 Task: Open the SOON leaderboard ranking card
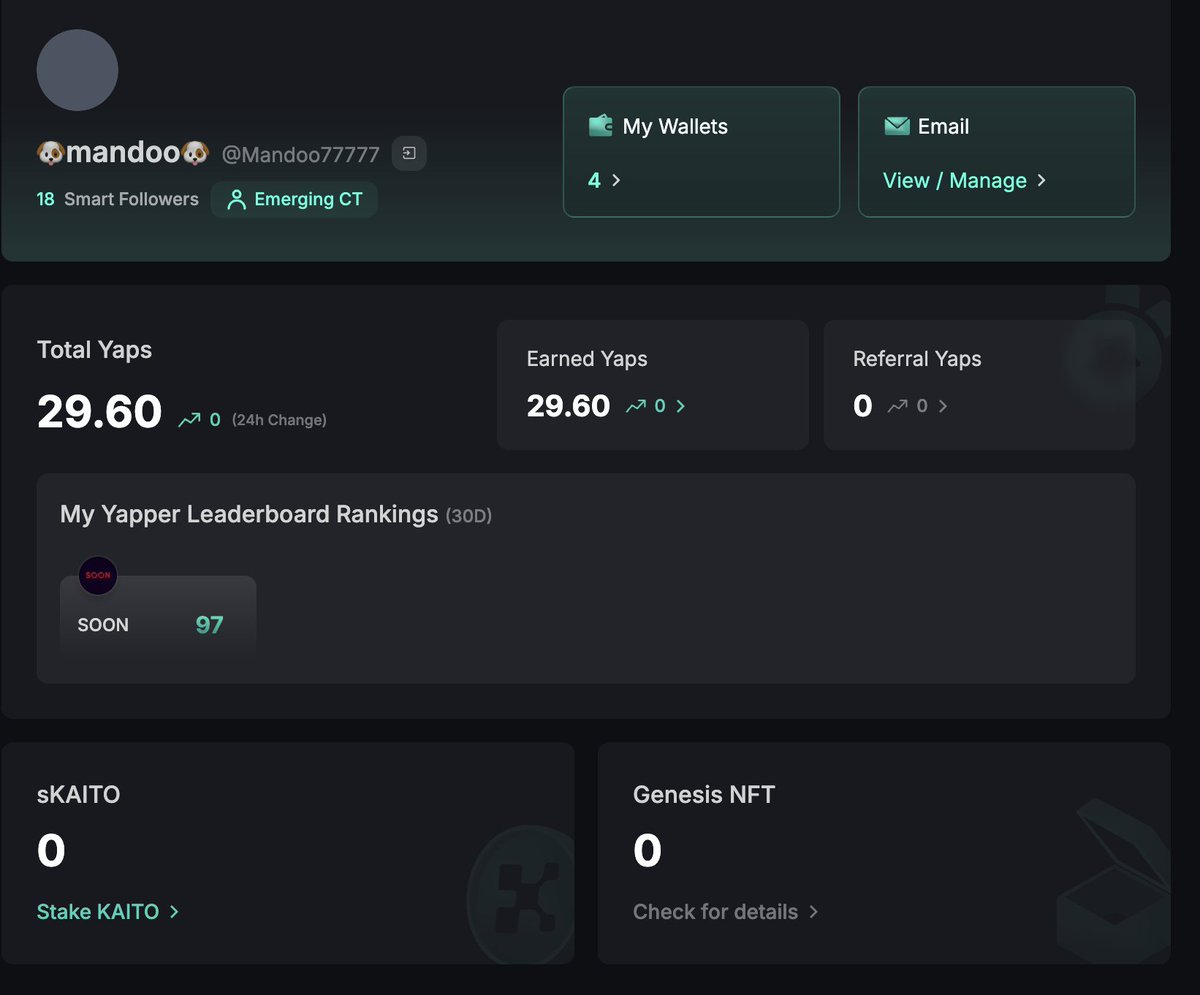point(158,616)
